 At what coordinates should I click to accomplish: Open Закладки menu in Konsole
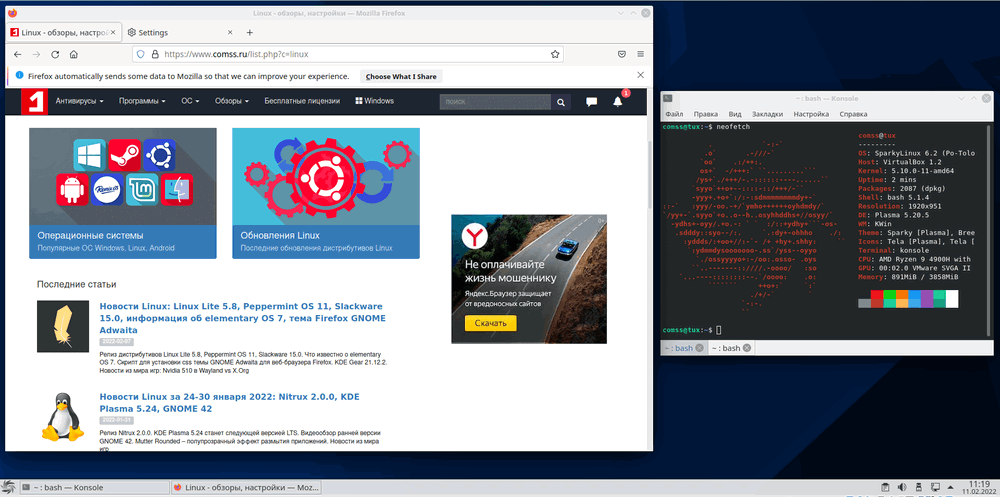click(767, 114)
